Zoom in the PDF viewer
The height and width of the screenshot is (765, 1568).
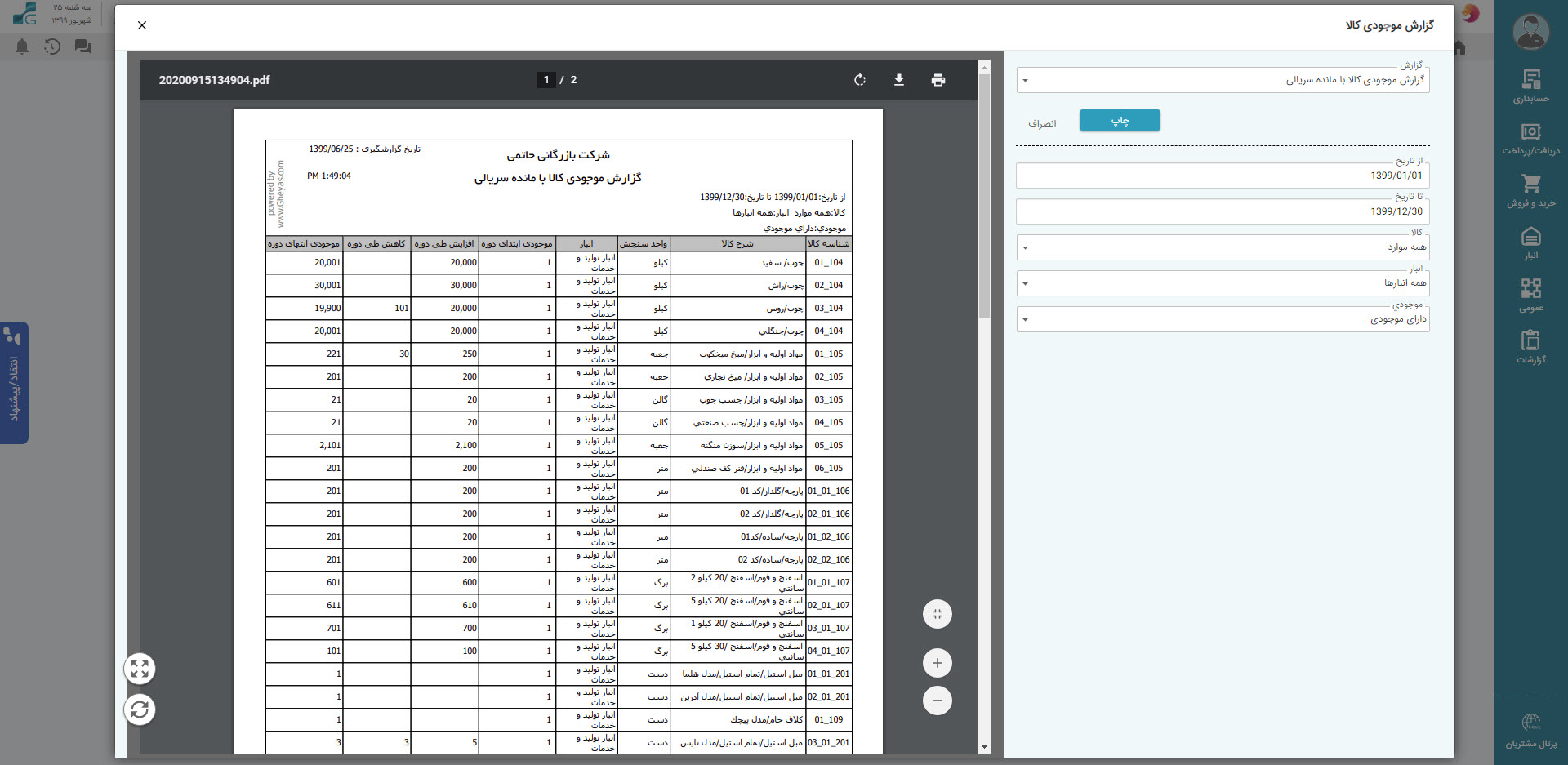pyautogui.click(x=937, y=663)
